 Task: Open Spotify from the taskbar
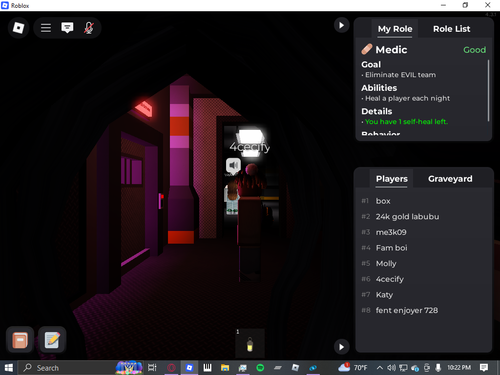point(260,368)
